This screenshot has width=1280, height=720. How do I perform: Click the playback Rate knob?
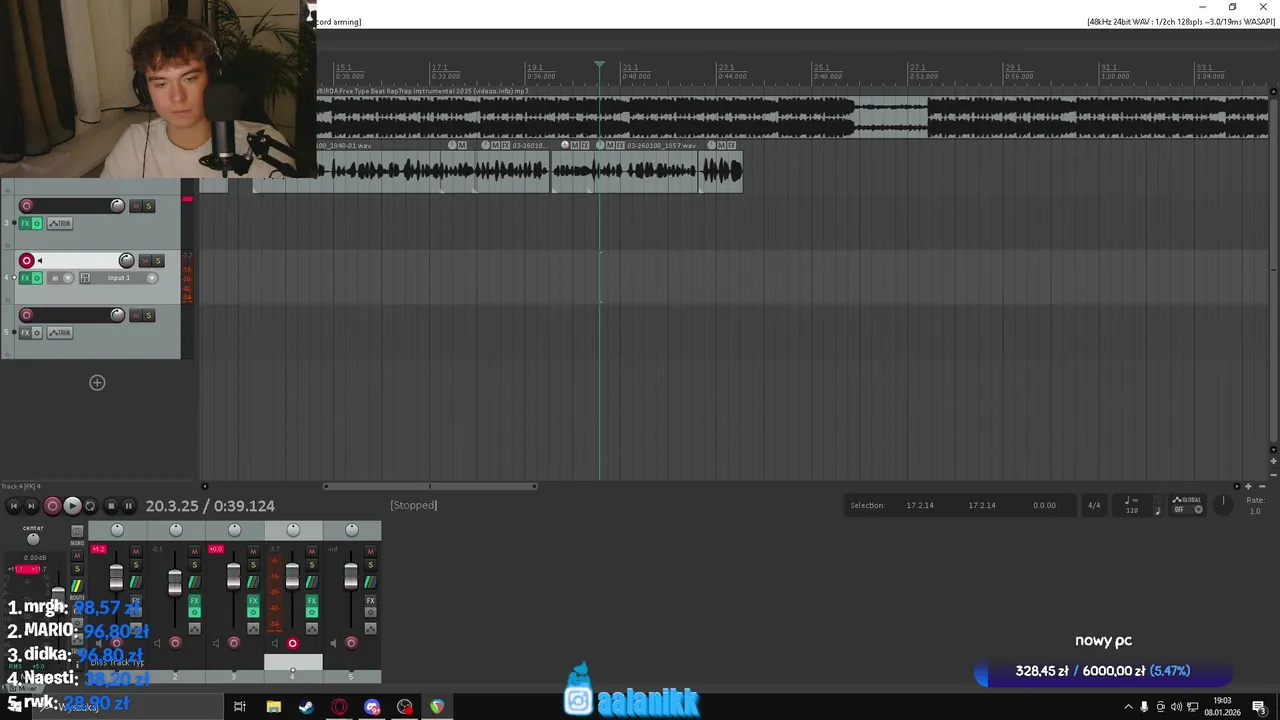point(1223,504)
